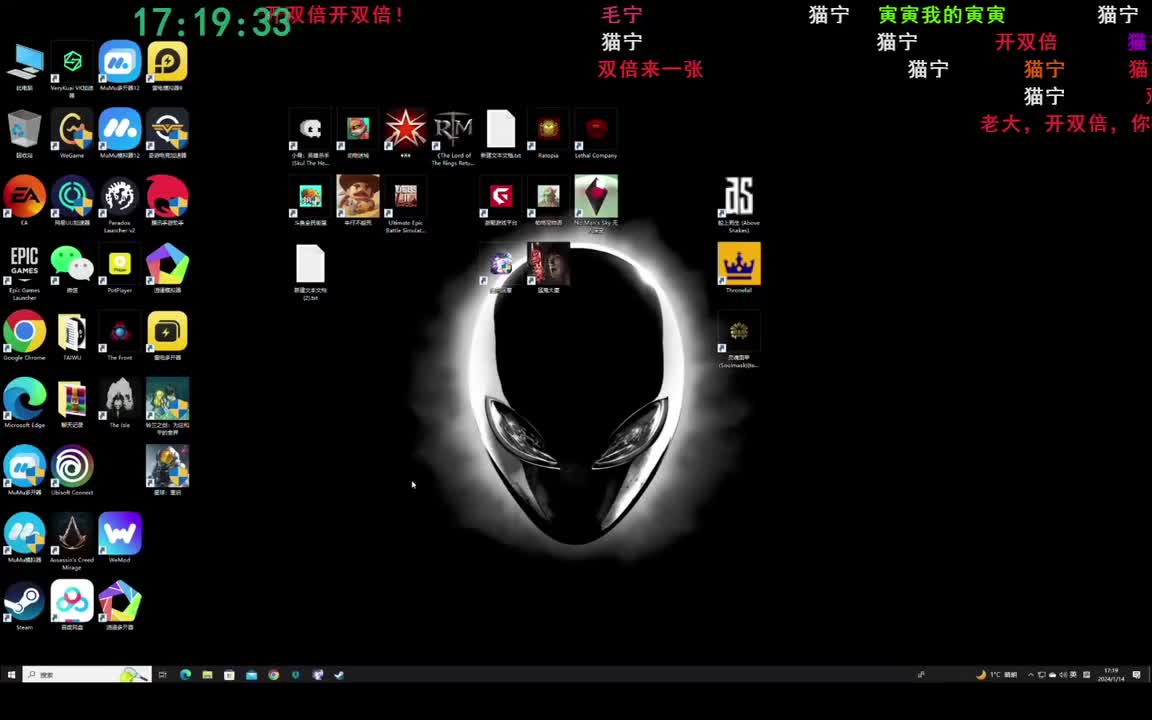The width and height of the screenshot is (1152, 720).
Task: Select the Soulmask game shortcut
Action: (739, 339)
